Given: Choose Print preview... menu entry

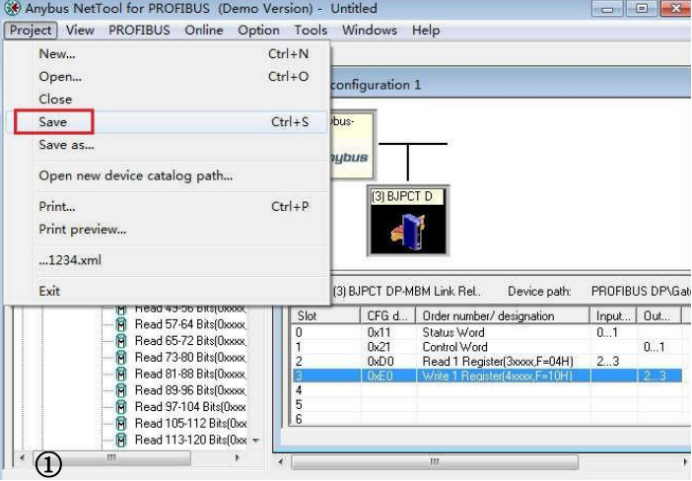Looking at the screenshot, I should 167,229.
